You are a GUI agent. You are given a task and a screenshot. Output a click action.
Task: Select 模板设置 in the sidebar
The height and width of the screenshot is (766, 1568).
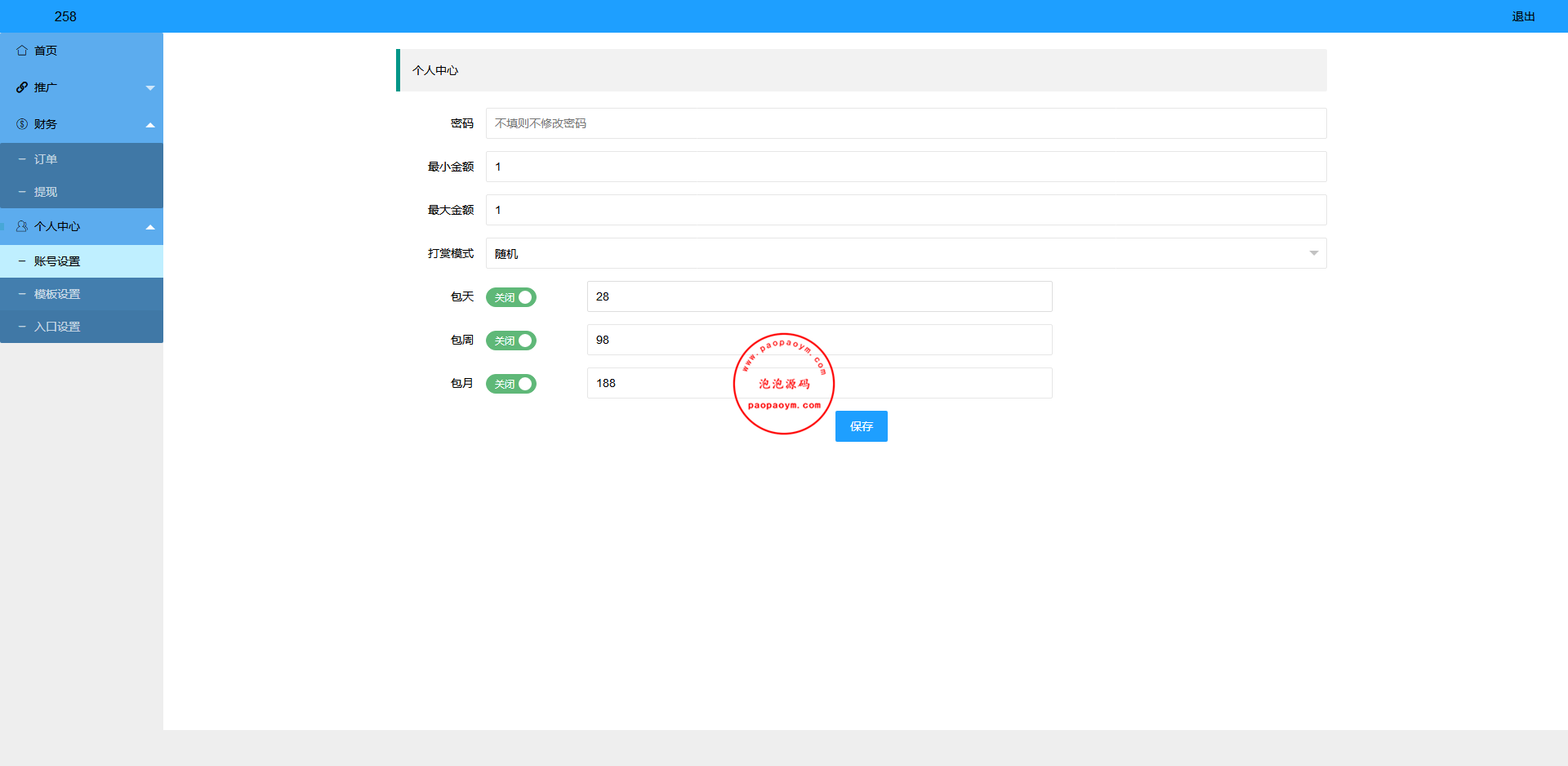click(57, 294)
